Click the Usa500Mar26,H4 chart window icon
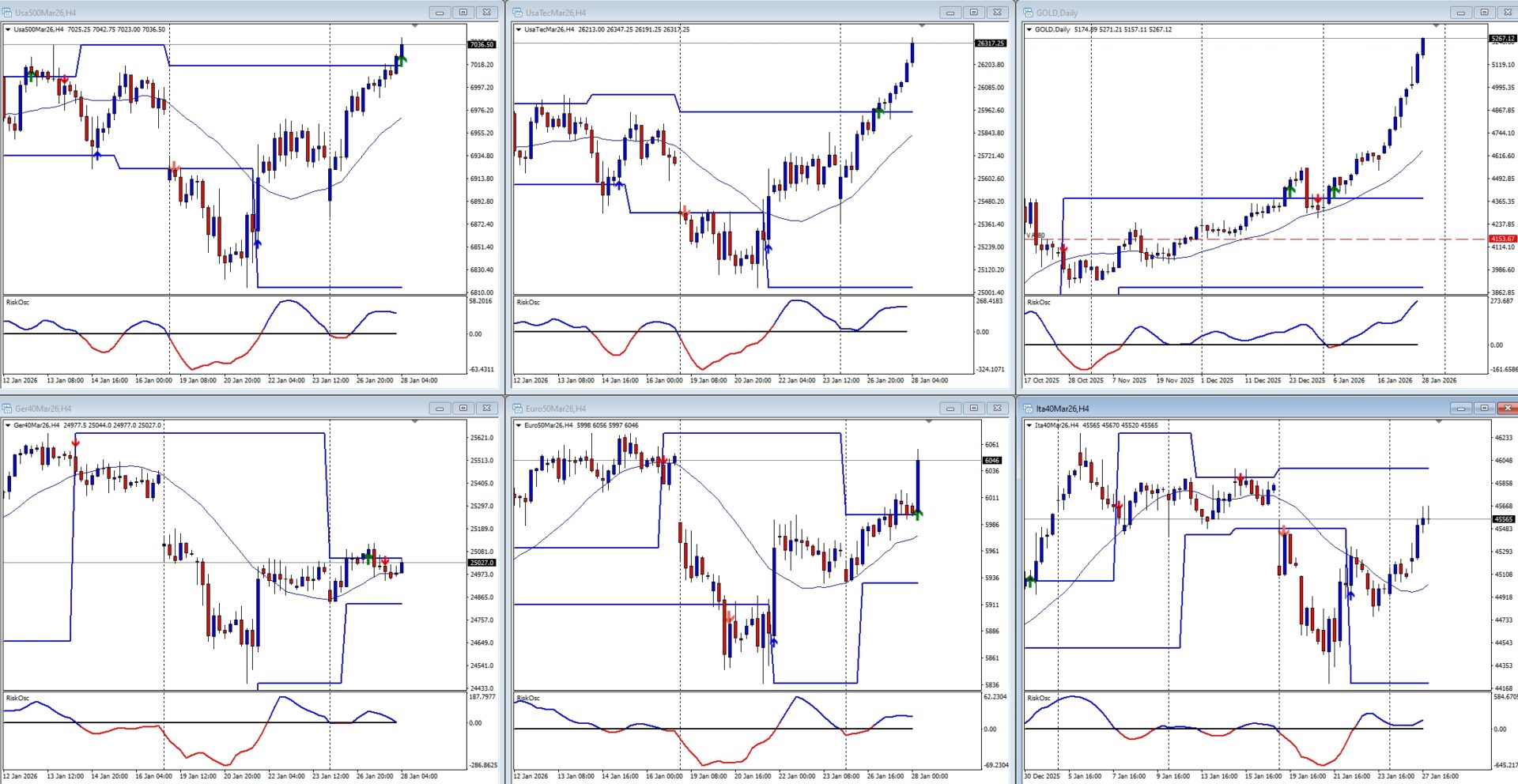 (x=8, y=13)
